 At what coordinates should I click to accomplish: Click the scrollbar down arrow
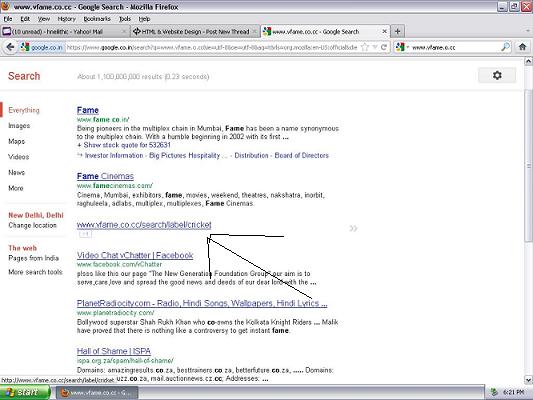(x=529, y=379)
